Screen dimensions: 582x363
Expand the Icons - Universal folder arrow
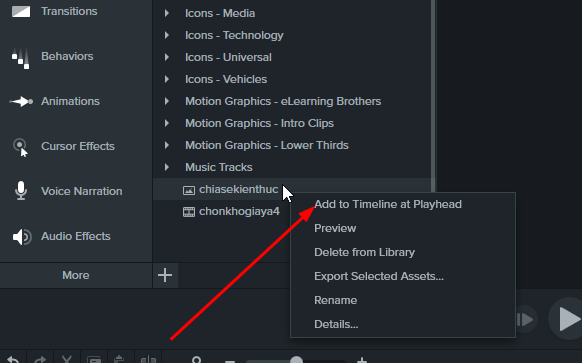(167, 57)
